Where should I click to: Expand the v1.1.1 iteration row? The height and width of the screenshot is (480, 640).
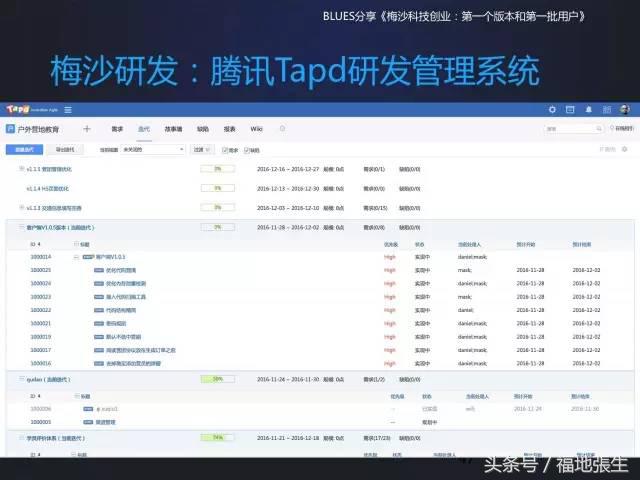pyautogui.click(x=21, y=169)
